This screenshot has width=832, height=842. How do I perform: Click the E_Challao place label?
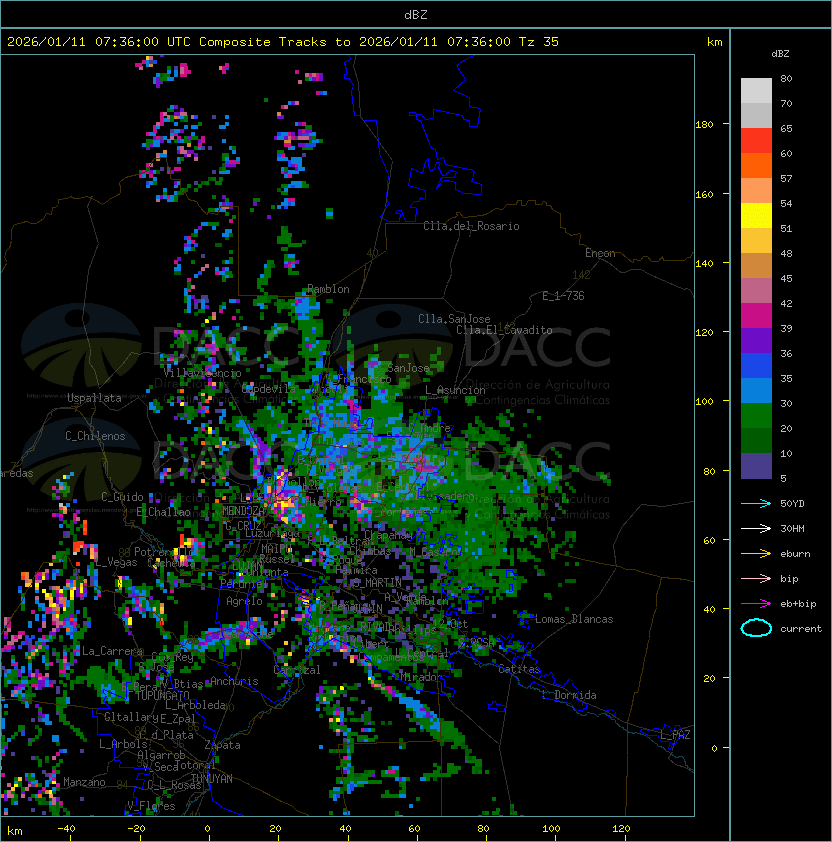(x=163, y=512)
